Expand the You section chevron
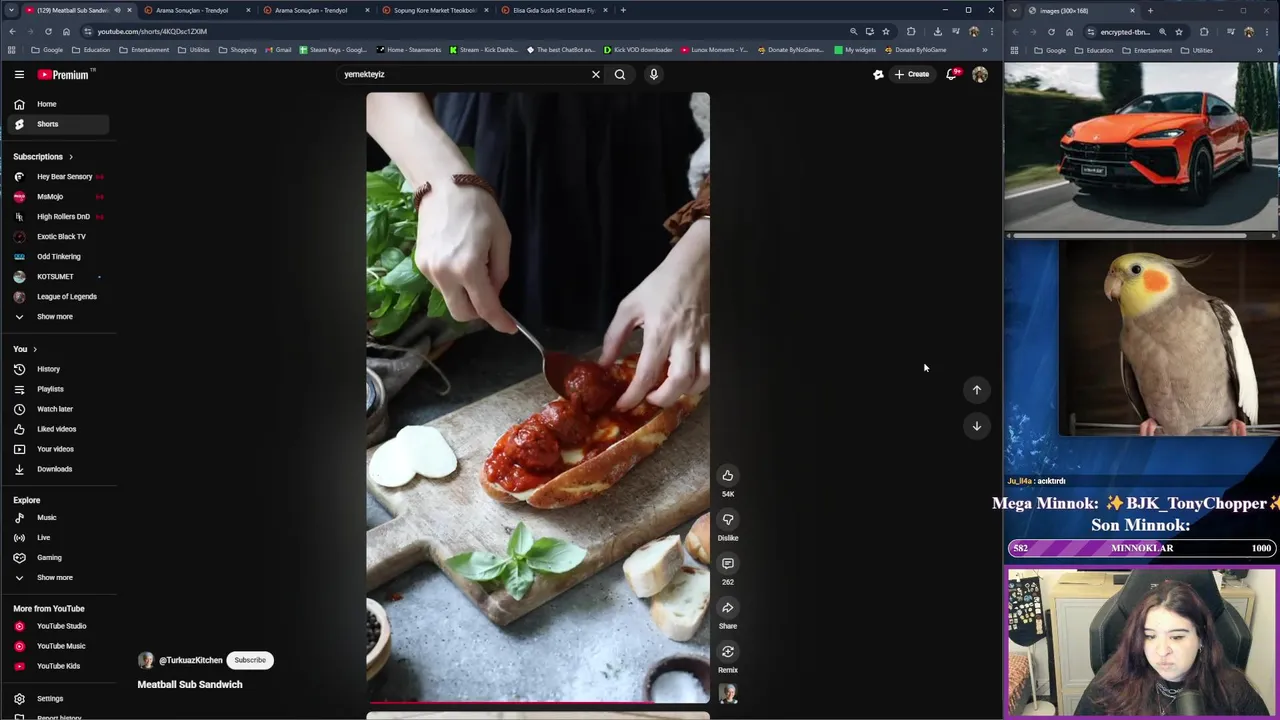Image resolution: width=1280 pixels, height=720 pixels. point(35,349)
